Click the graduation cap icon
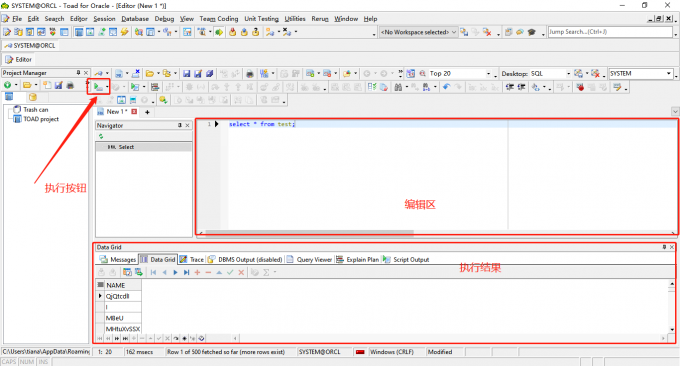Viewport: 680px width, 366px height. [x=532, y=32]
